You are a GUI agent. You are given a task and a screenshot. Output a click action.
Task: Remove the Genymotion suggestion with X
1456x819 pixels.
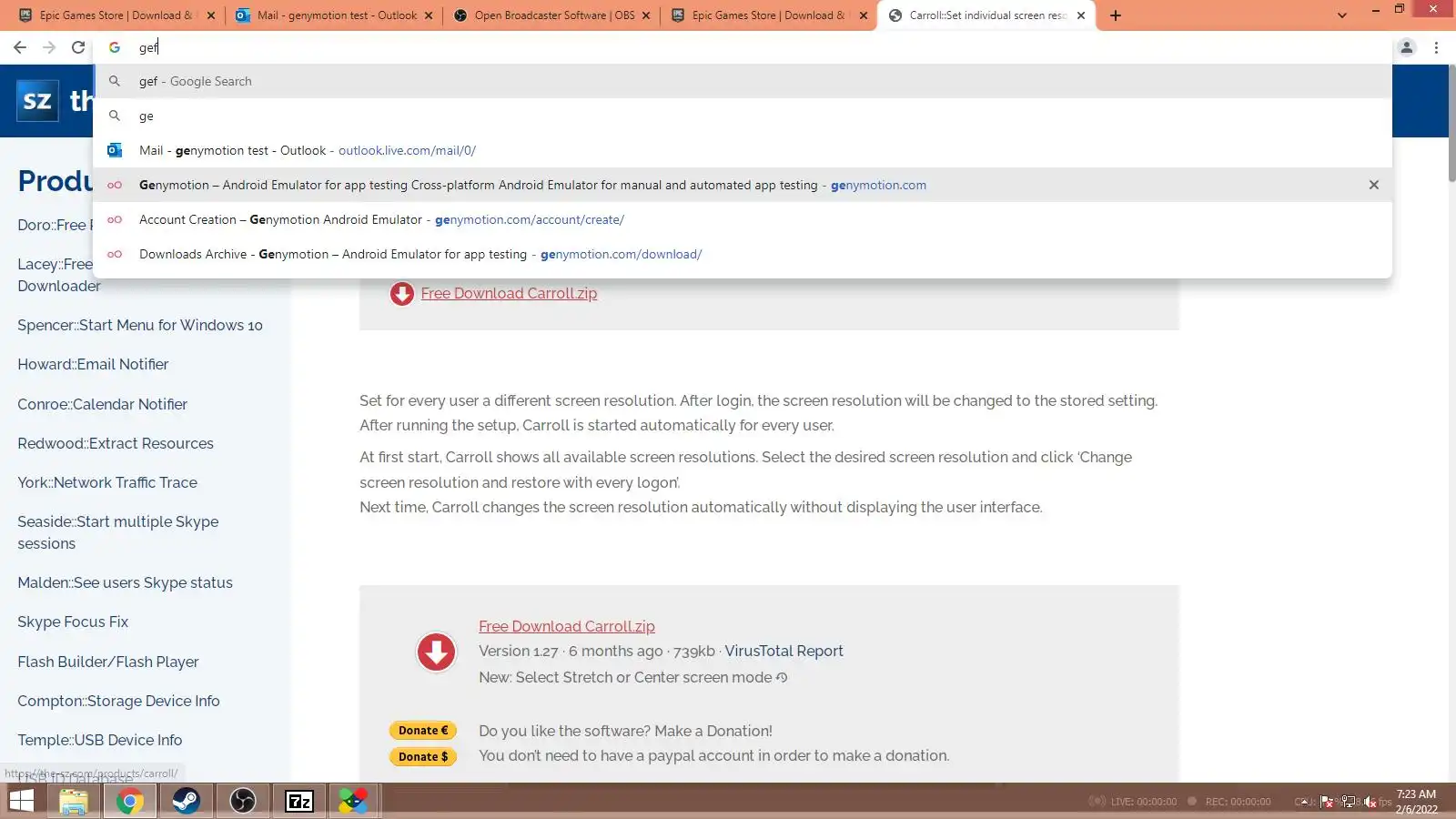(x=1374, y=185)
